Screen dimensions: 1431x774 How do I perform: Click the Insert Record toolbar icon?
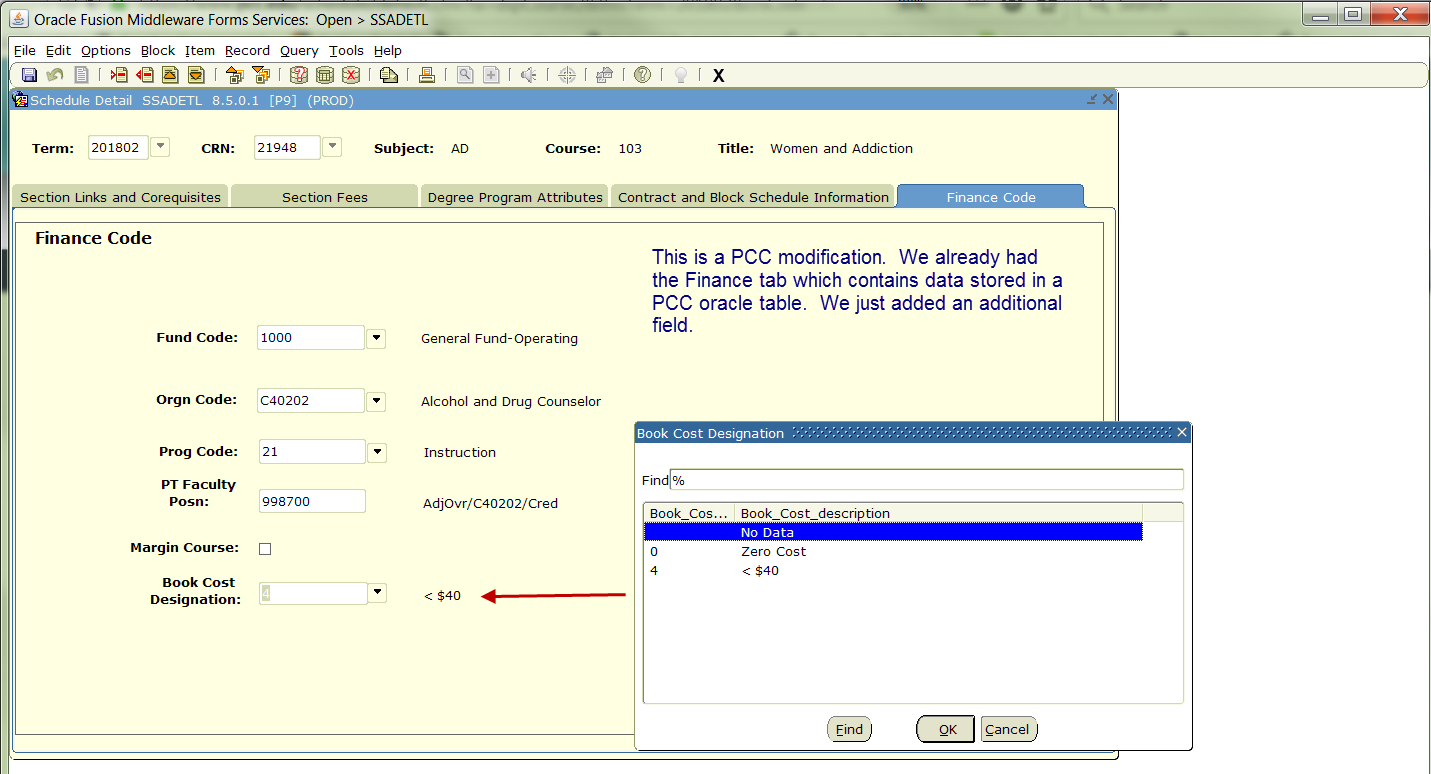120,75
